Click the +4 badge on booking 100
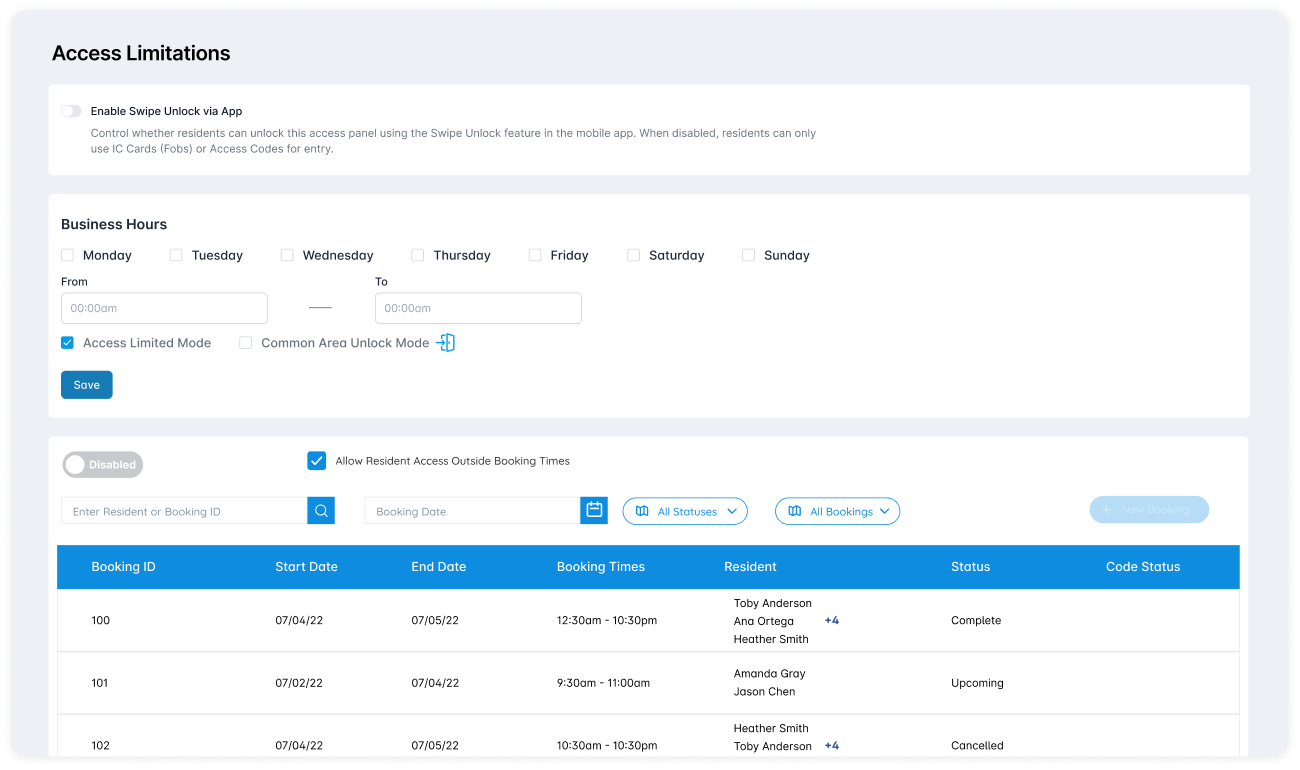The image size is (1300, 770). (831, 621)
